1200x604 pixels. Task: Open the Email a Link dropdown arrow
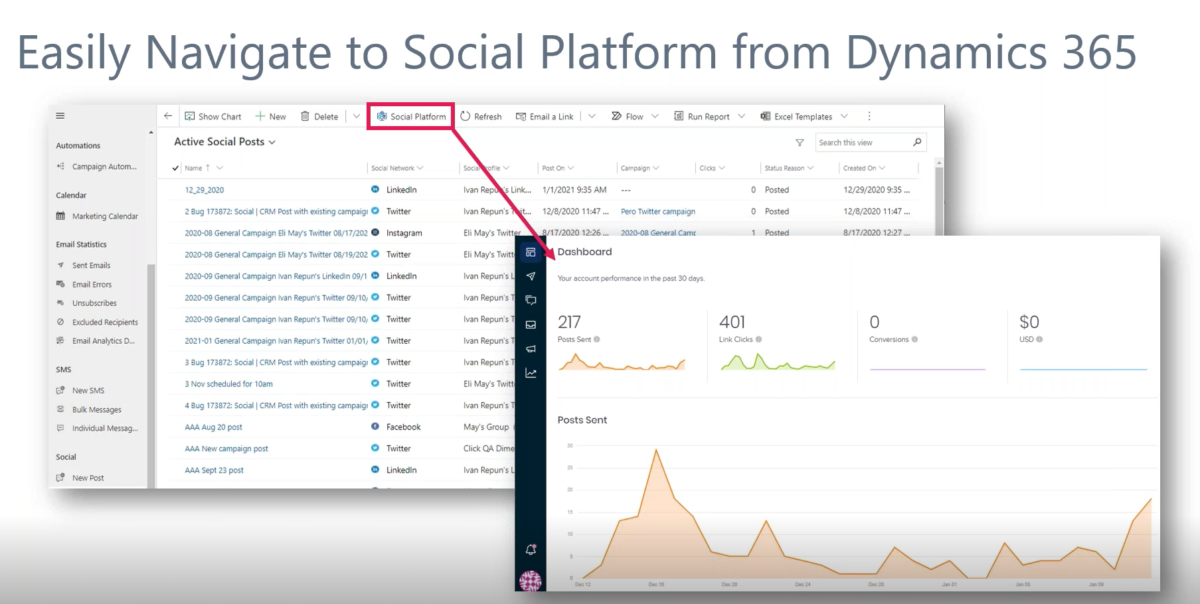[x=591, y=116]
